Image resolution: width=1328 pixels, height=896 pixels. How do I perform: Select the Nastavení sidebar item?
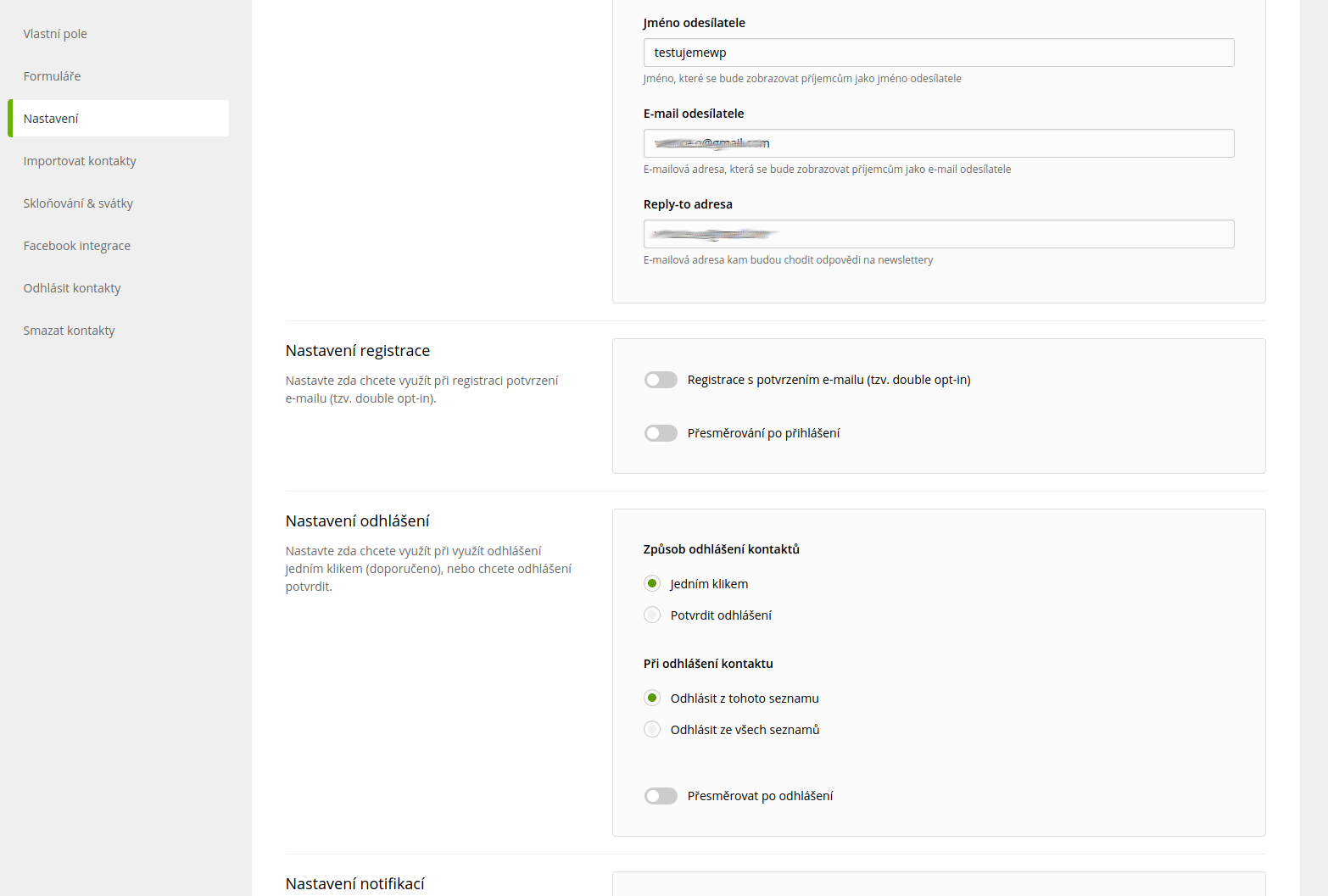pyautogui.click(x=119, y=119)
